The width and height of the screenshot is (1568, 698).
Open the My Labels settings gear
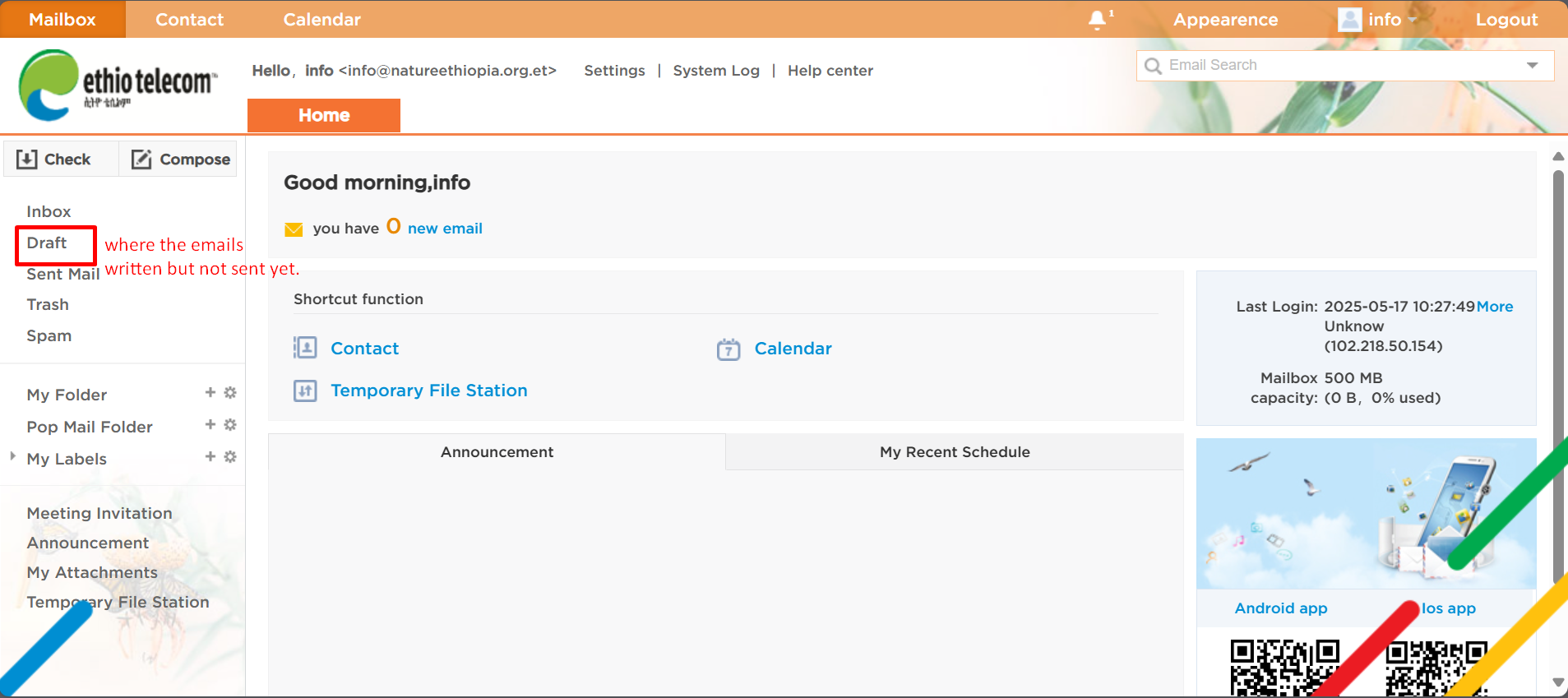coord(230,457)
